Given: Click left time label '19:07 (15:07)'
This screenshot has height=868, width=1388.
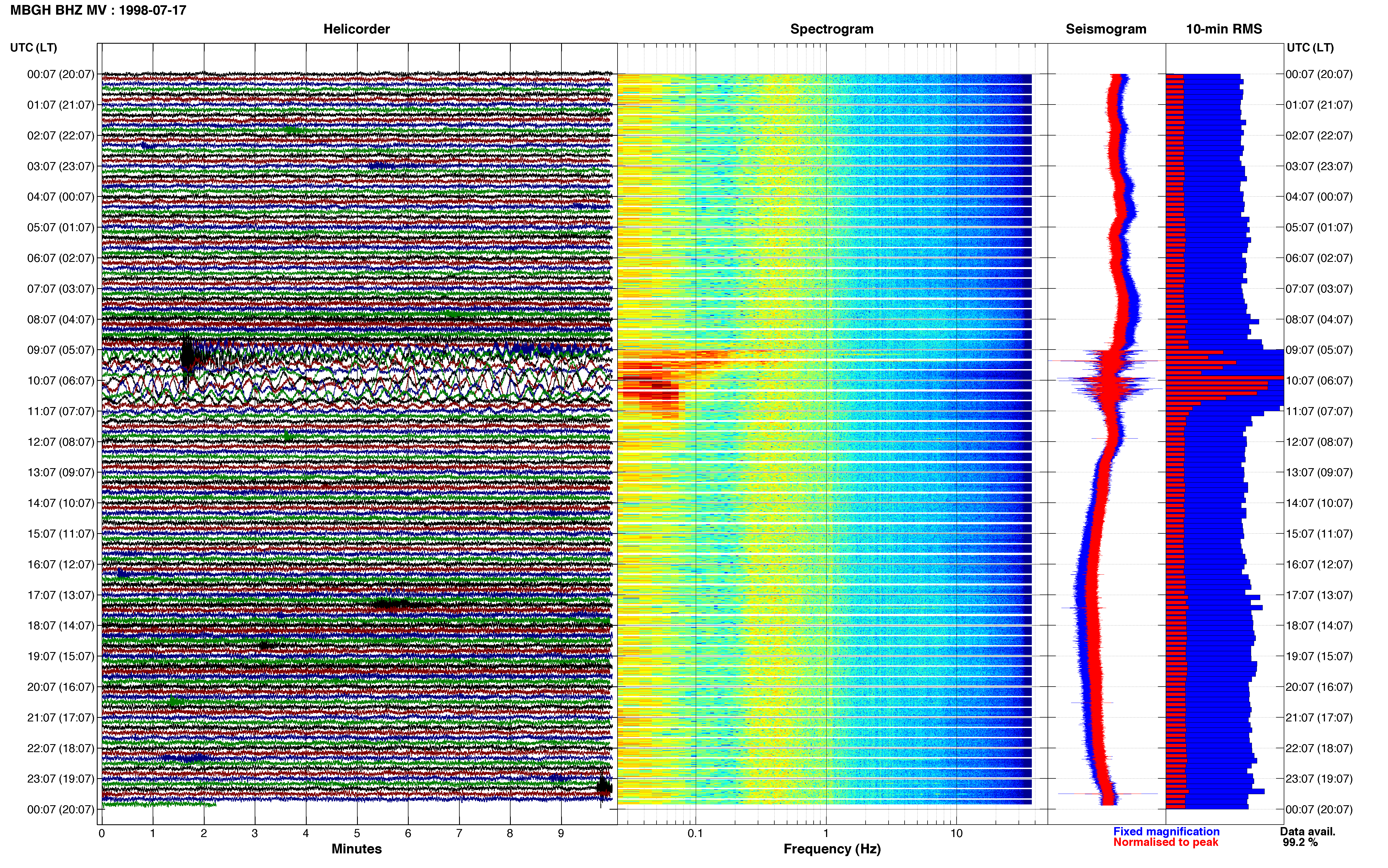Looking at the screenshot, I should tap(60, 656).
